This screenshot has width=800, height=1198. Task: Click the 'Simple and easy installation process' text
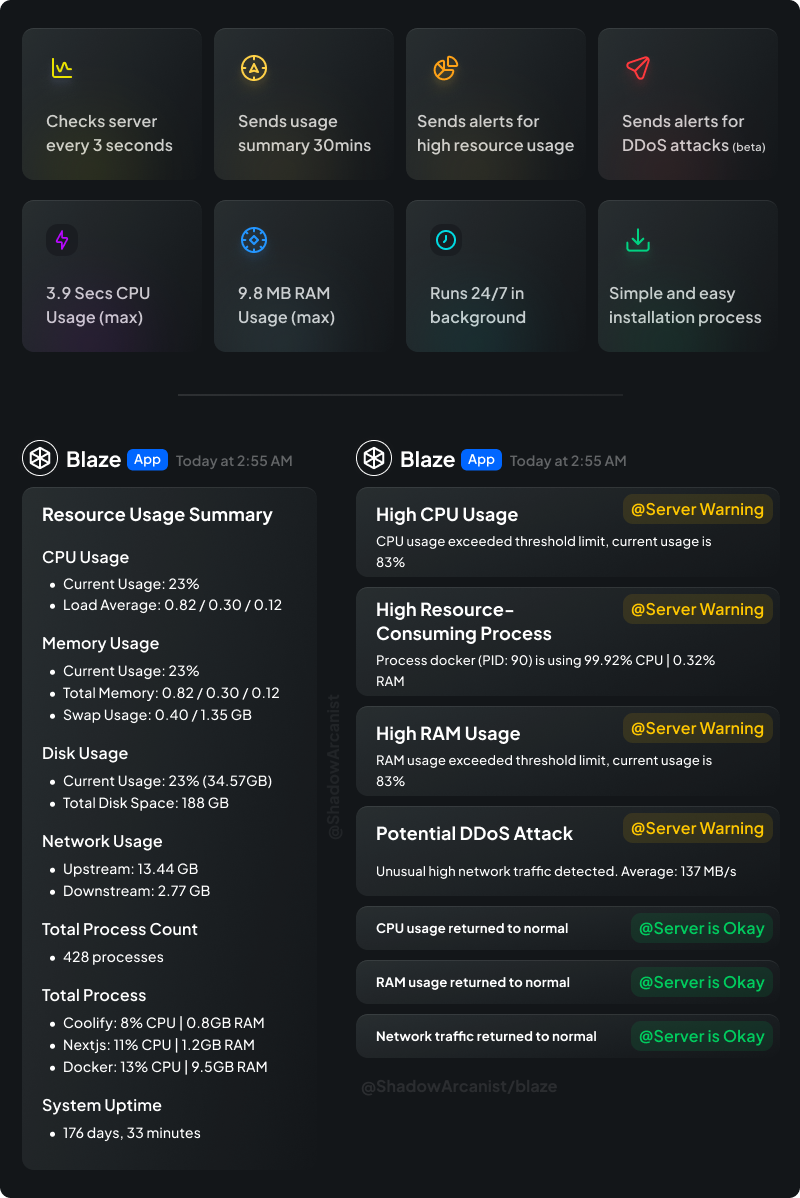click(685, 306)
